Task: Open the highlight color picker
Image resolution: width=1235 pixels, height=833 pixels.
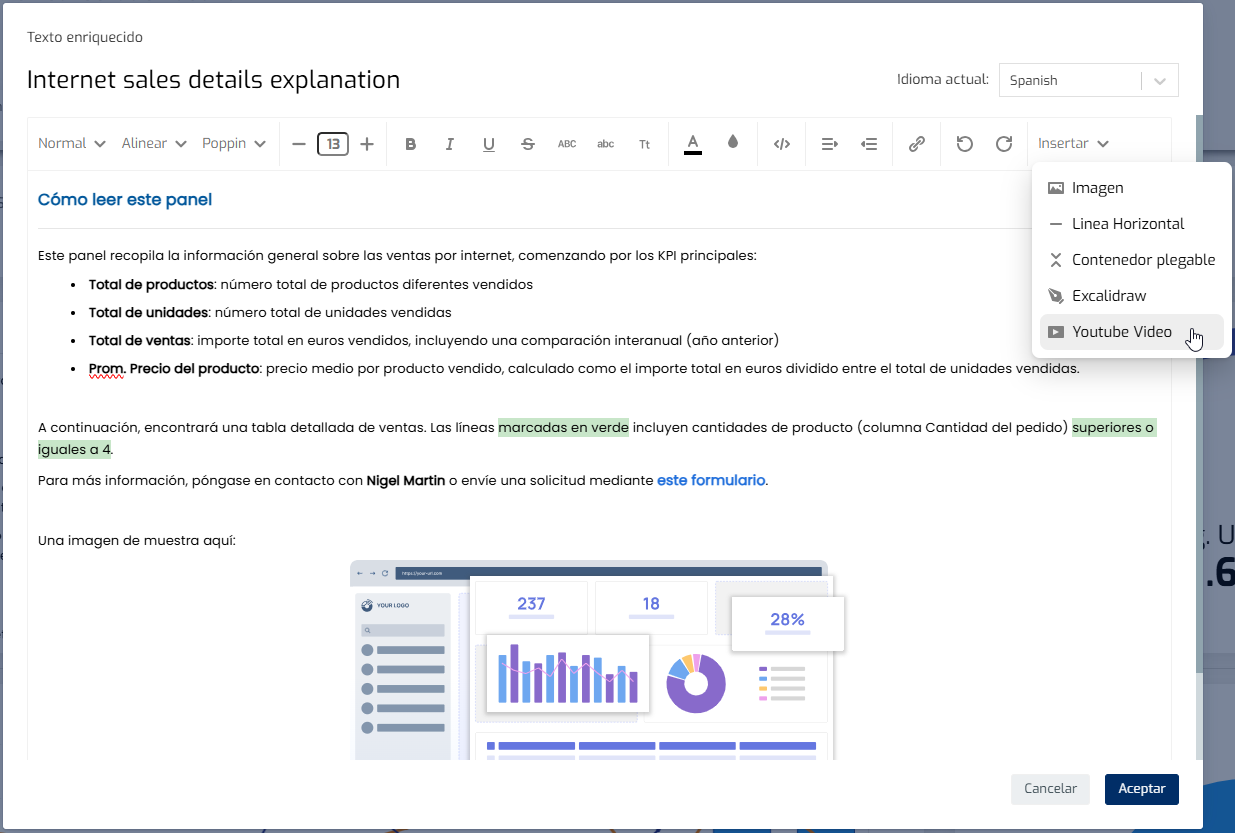Action: click(732, 143)
